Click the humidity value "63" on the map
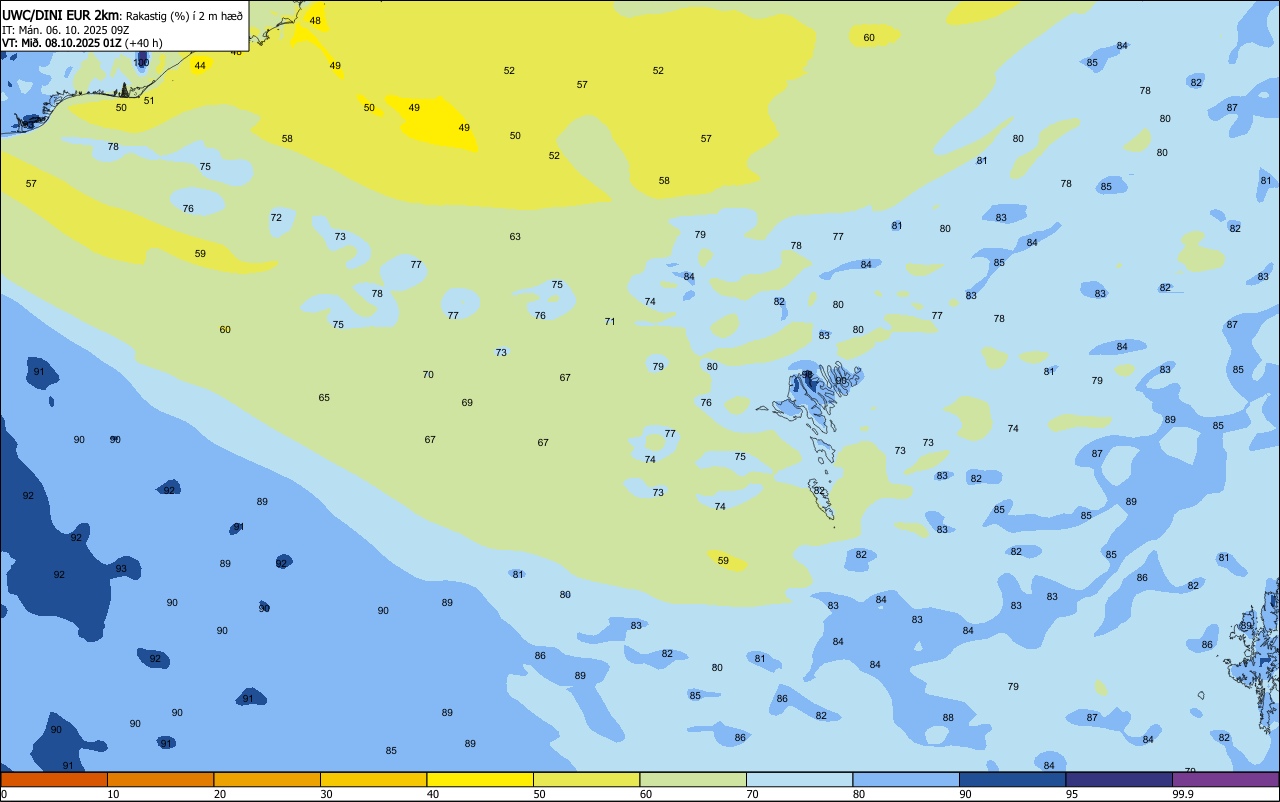 pyautogui.click(x=515, y=237)
